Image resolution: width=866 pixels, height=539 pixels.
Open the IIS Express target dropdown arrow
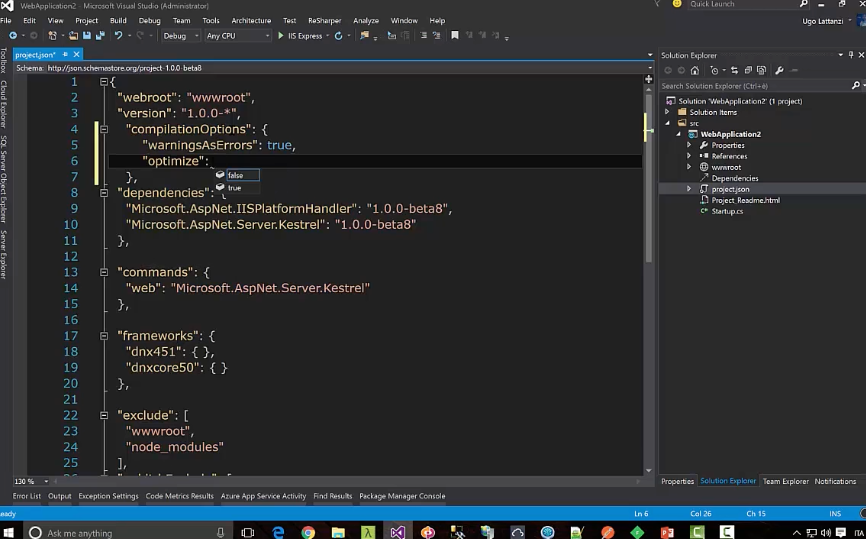[327, 36]
